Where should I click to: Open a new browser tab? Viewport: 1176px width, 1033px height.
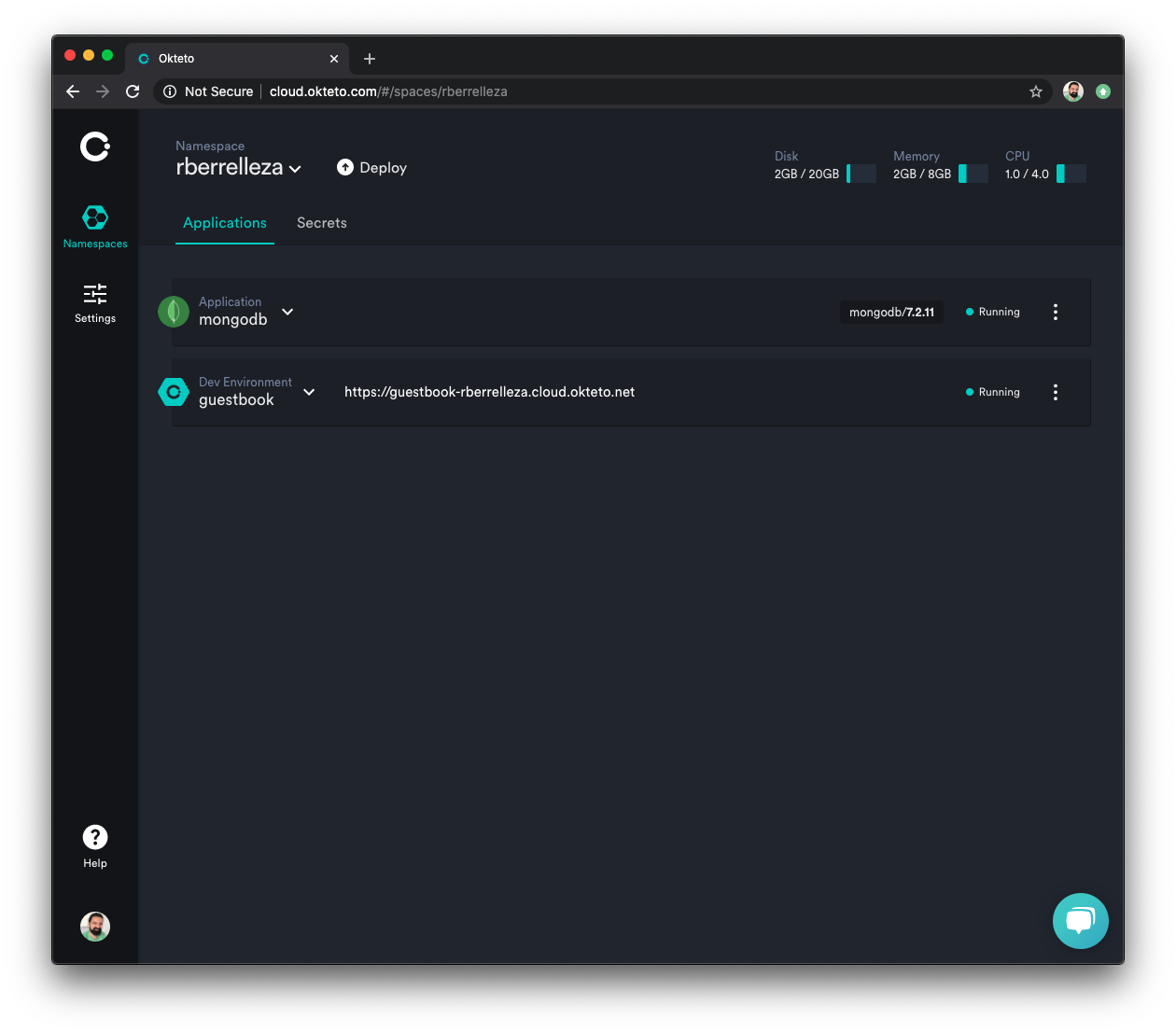pos(370,59)
